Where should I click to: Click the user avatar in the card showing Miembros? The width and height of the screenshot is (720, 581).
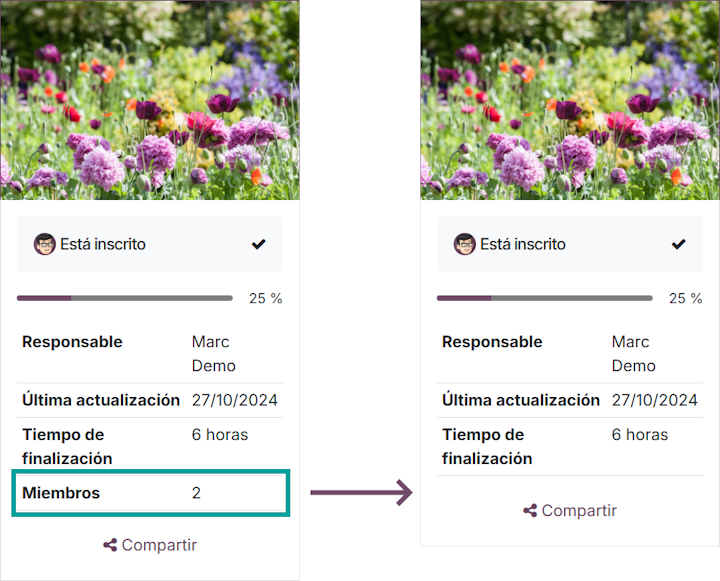click(45, 244)
